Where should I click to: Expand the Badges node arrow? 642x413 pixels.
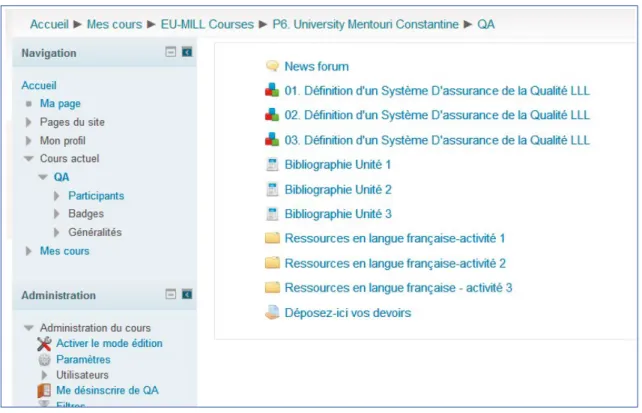57,214
